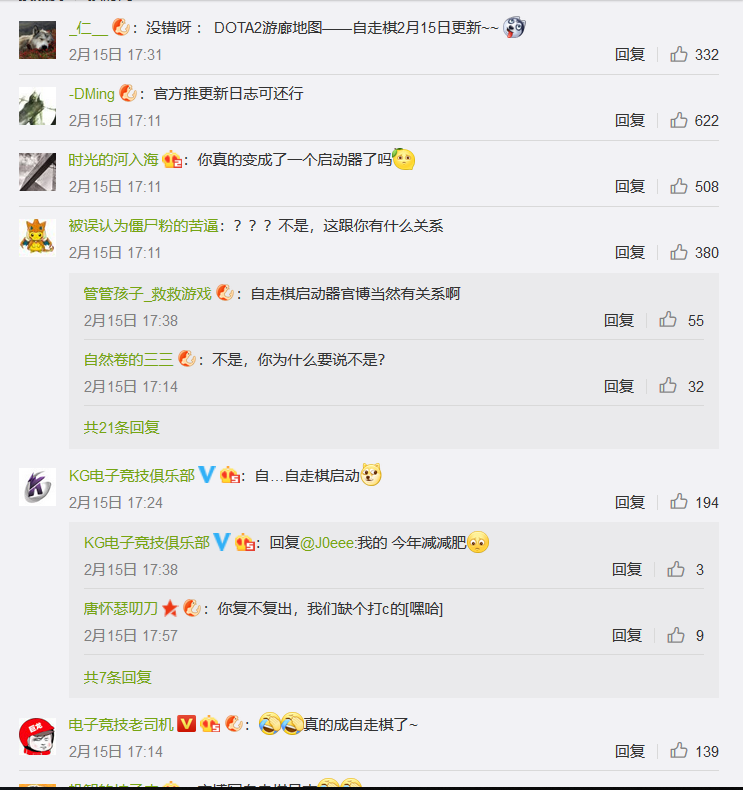Like 管管孩子_救救游戏's reply
743x790 pixels.
coord(668,319)
